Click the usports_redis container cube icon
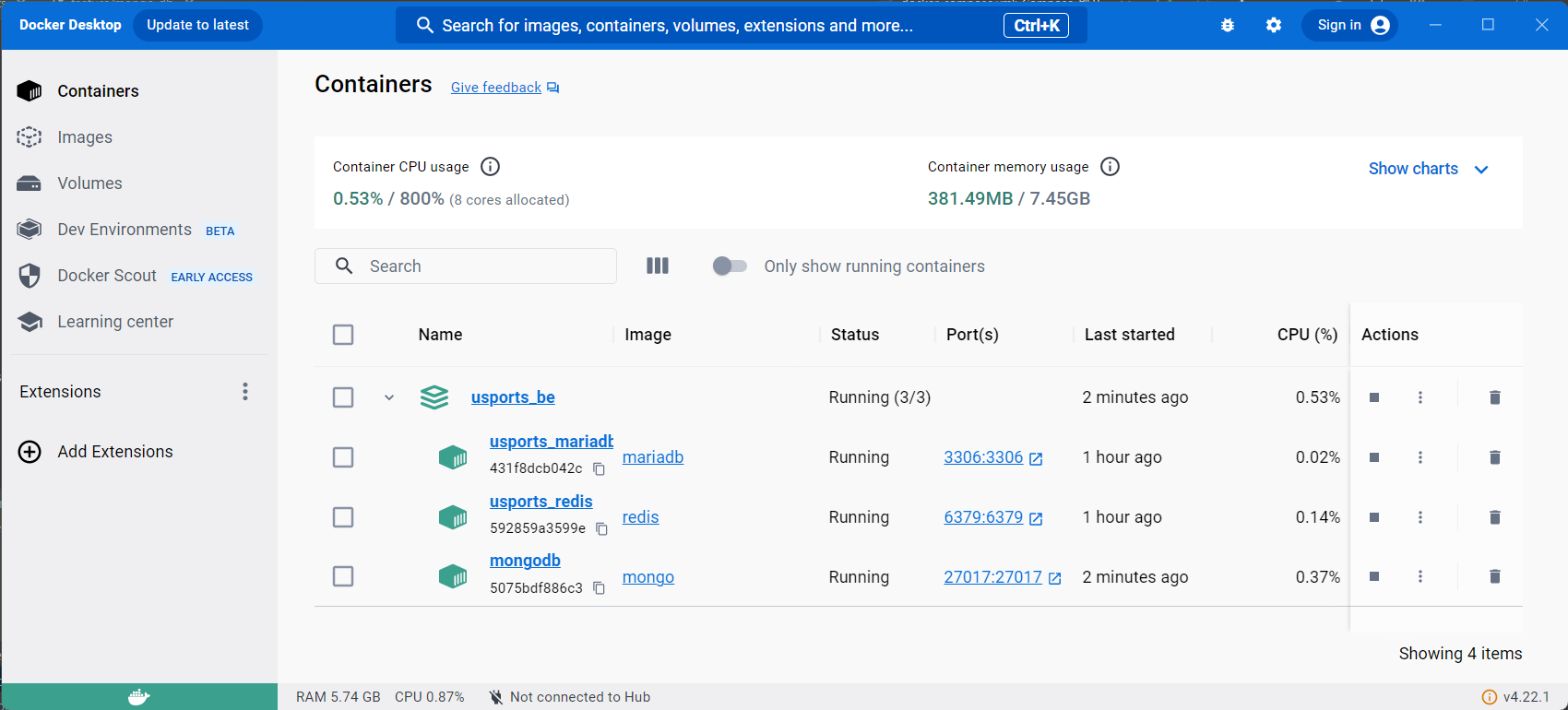Image resolution: width=1568 pixels, height=710 pixels. click(453, 517)
